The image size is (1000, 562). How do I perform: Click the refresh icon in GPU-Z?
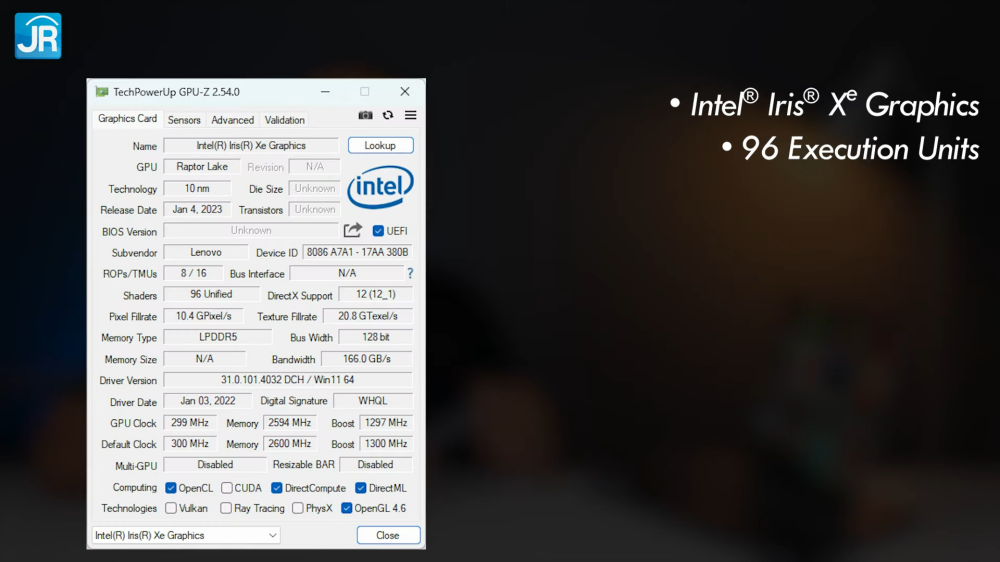point(388,115)
